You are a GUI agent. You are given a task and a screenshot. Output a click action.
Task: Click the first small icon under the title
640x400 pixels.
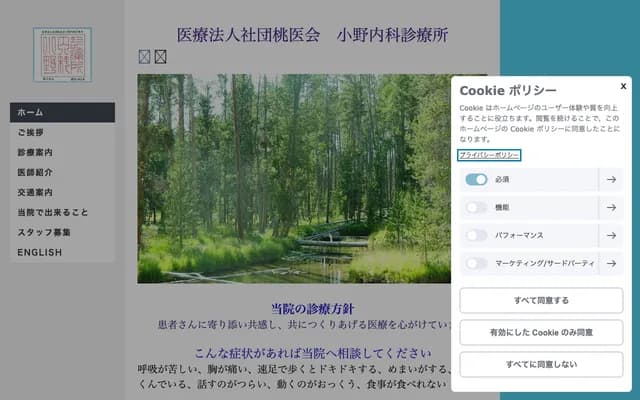(144, 57)
